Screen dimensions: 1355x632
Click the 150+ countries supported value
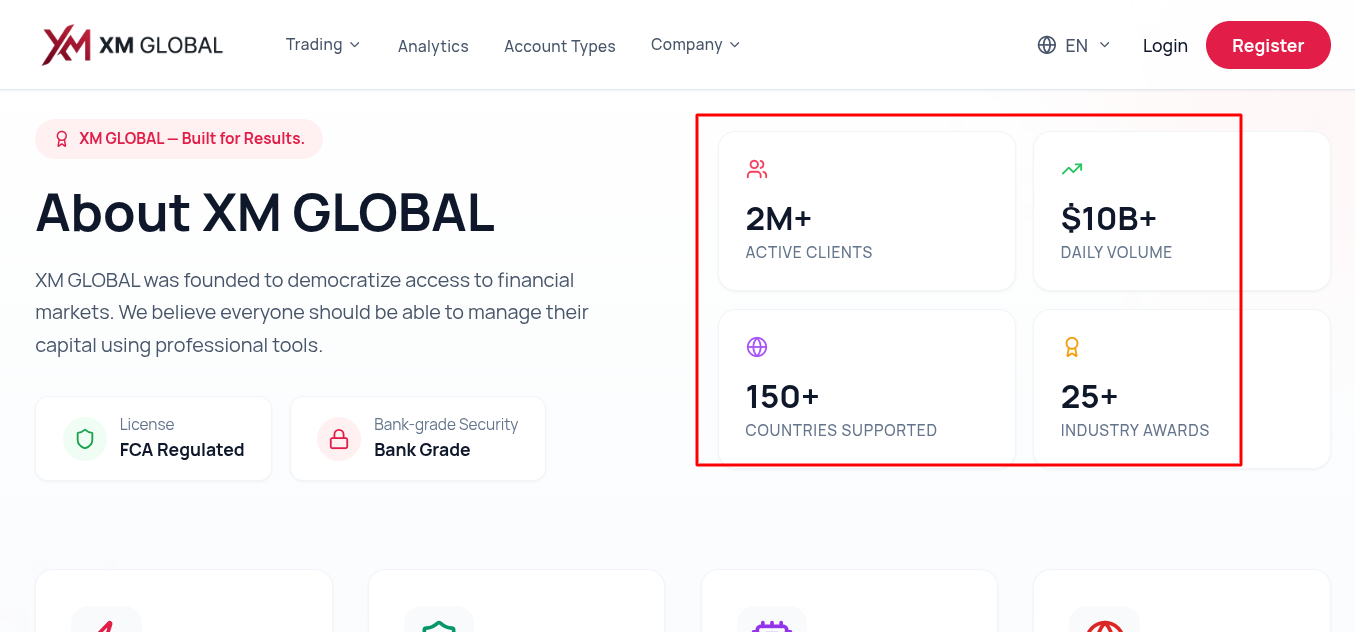[x=783, y=396]
